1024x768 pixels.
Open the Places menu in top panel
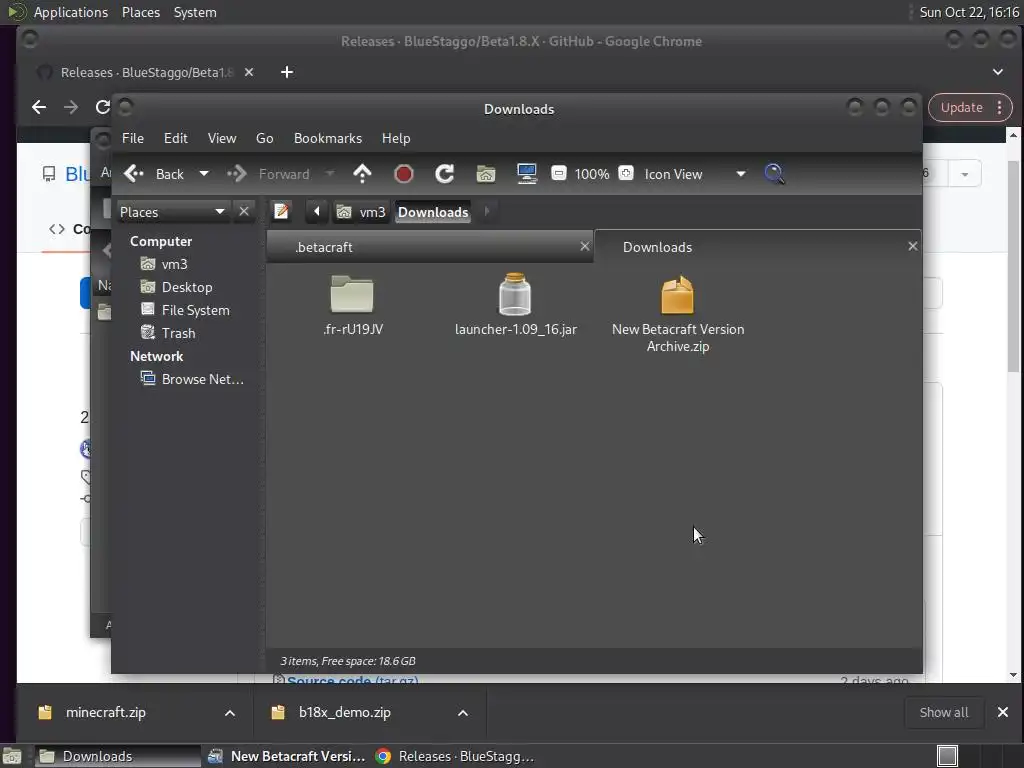pyautogui.click(x=140, y=12)
